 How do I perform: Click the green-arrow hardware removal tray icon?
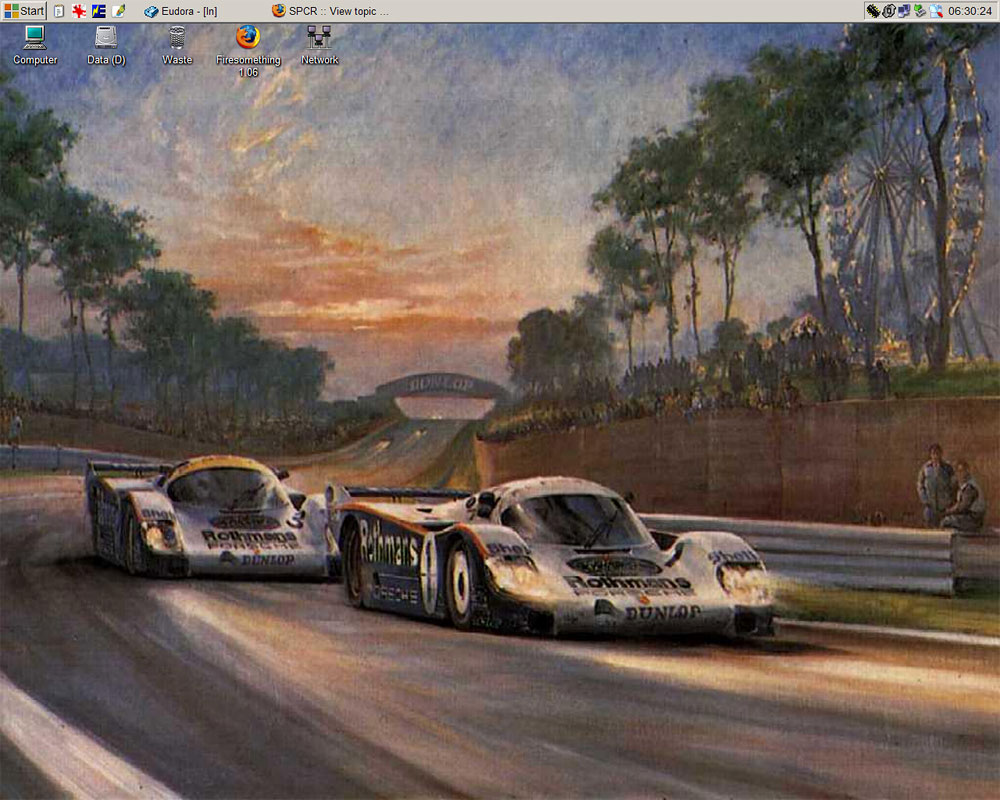pyautogui.click(x=920, y=11)
